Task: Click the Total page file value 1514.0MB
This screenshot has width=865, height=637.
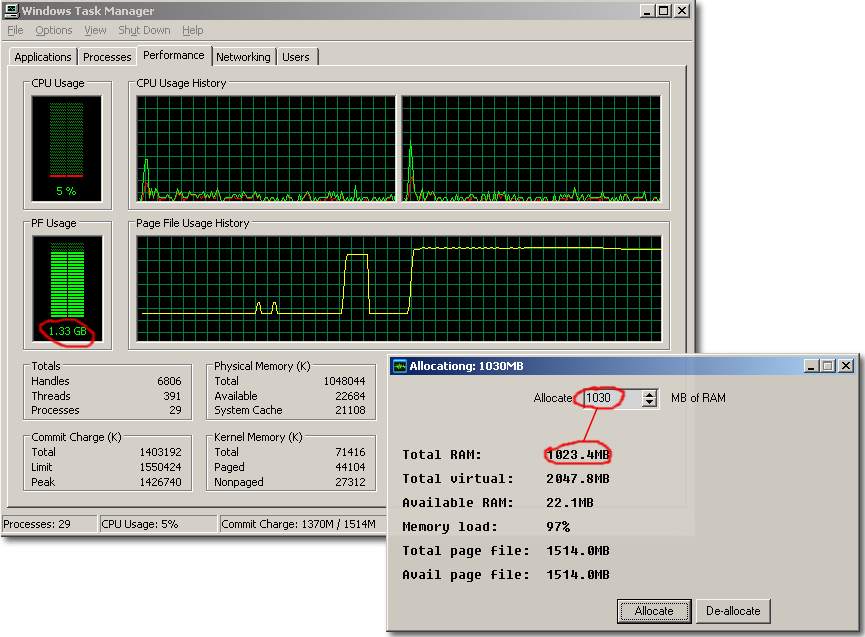Action: pyautogui.click(x=578, y=551)
